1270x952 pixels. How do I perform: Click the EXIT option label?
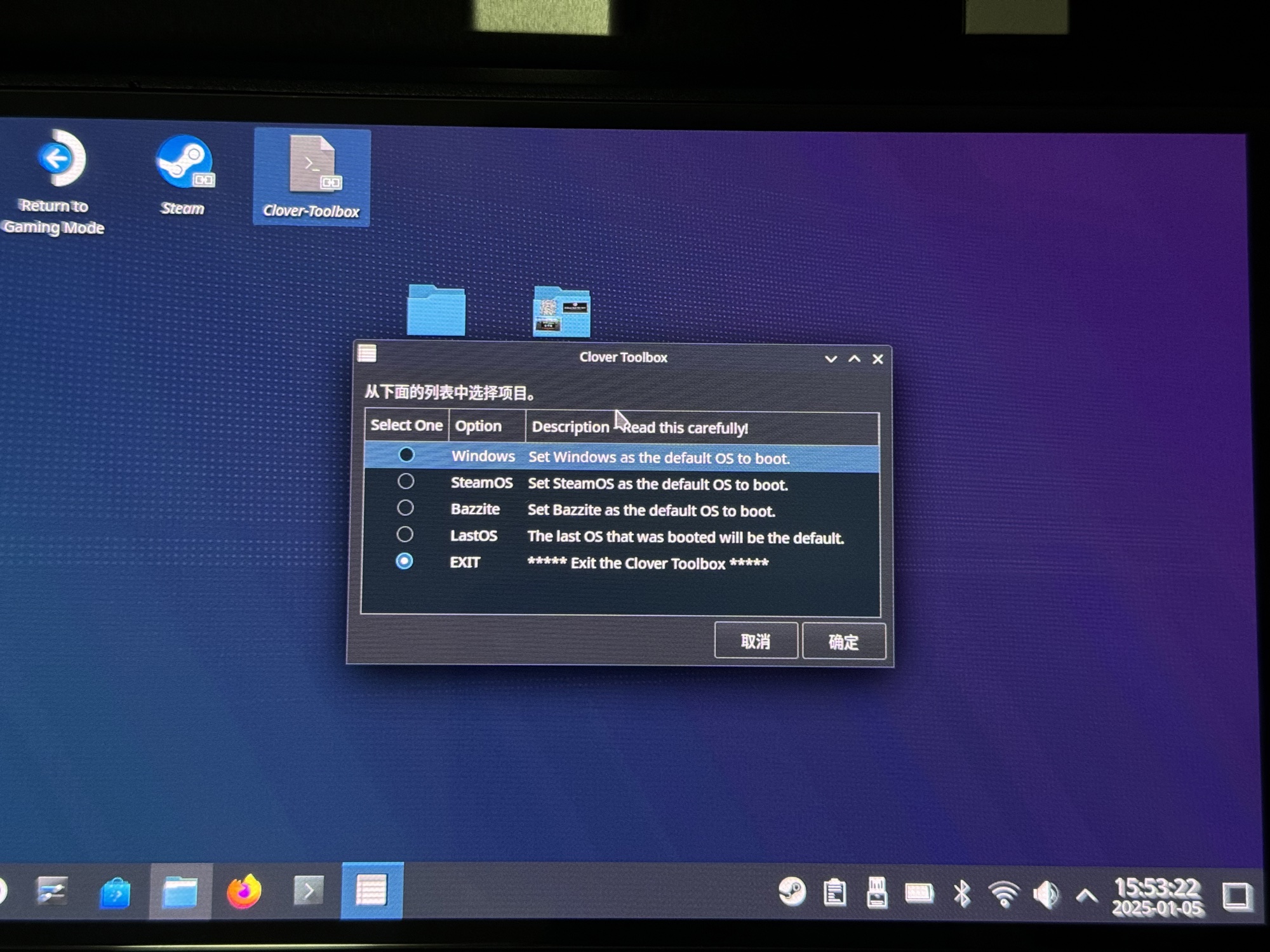point(465,562)
